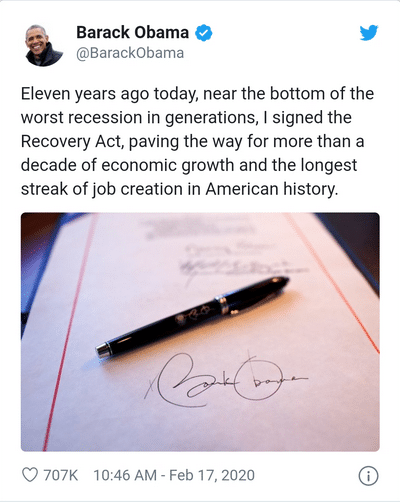Click the black pen in the photo

[192, 317]
